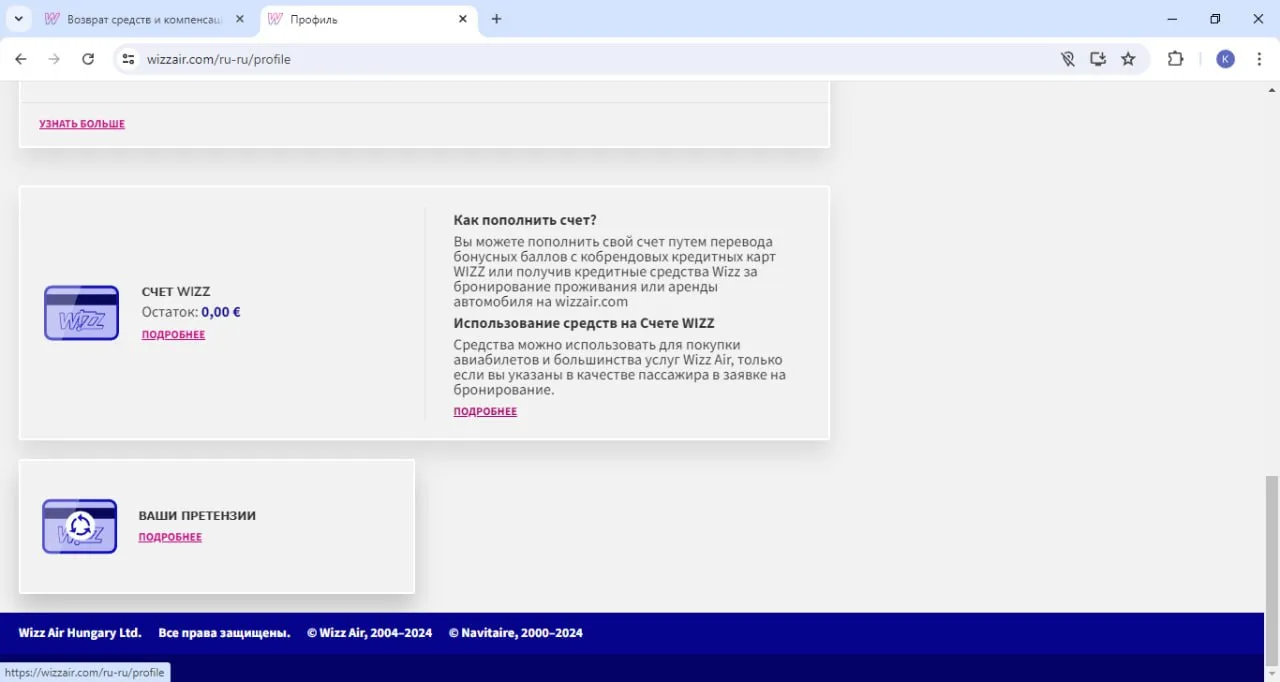
Task: Reload the current page
Action: [88, 59]
